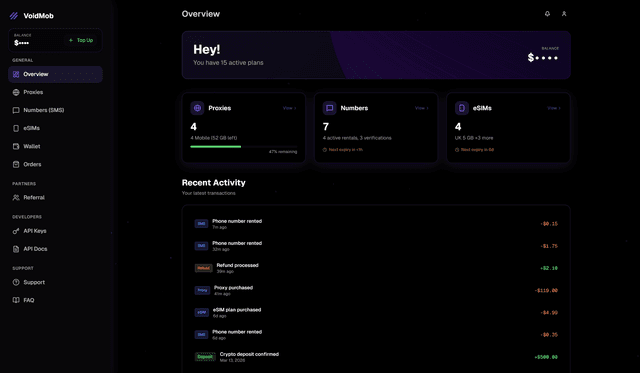The height and width of the screenshot is (373, 640).
Task: Open Wallet in sidebar
Action: (x=55, y=146)
